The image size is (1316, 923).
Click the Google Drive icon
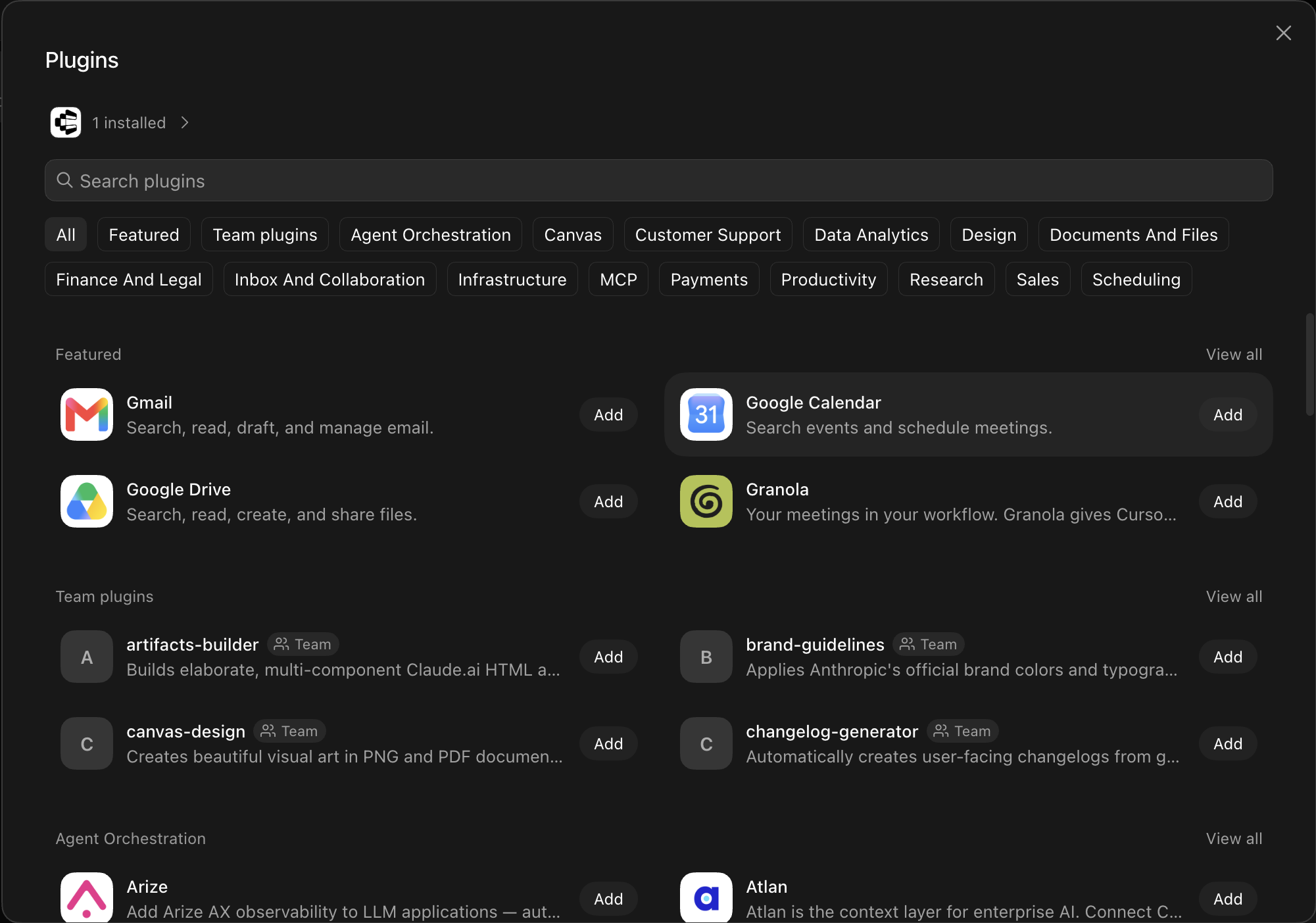[87, 501]
